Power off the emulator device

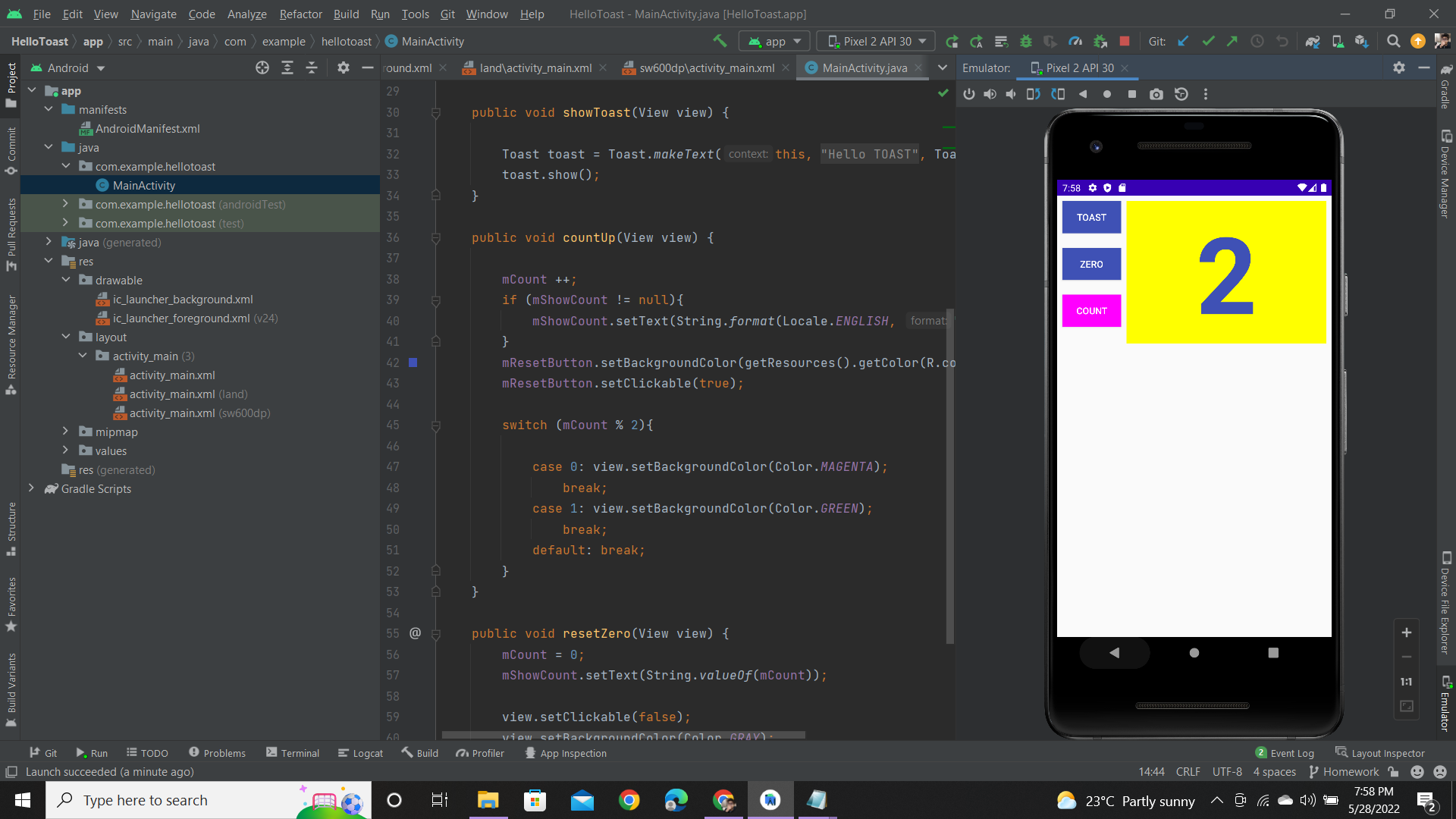coord(969,94)
